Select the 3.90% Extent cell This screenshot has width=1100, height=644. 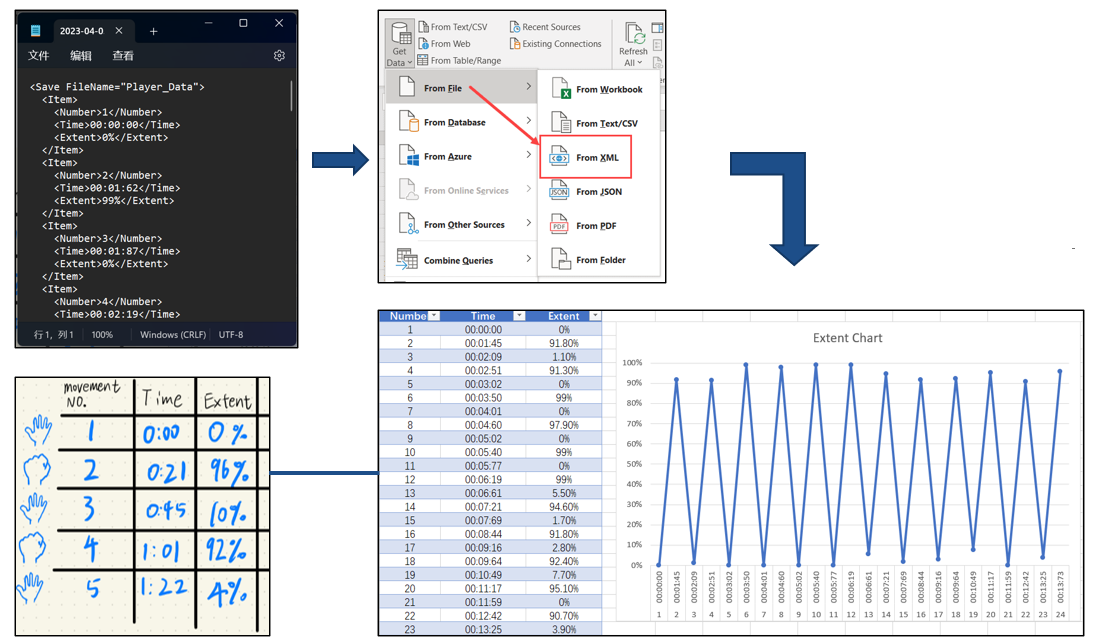coord(564,629)
